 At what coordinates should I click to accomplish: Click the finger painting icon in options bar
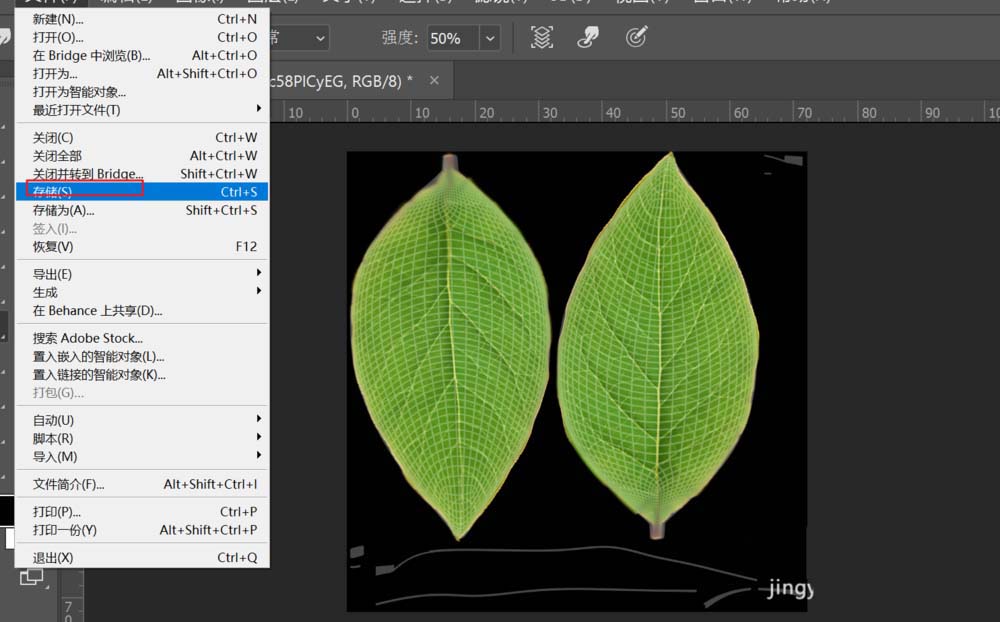click(x=589, y=38)
